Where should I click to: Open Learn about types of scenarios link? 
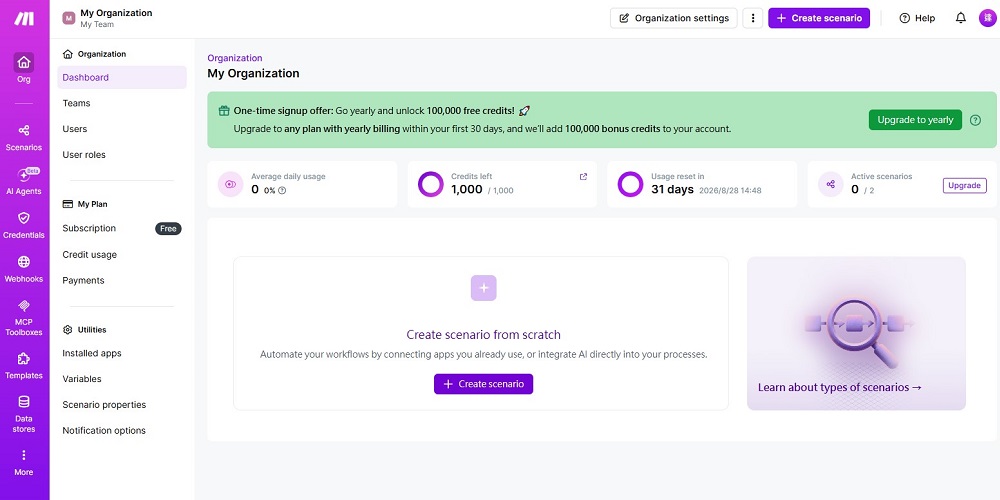point(839,387)
